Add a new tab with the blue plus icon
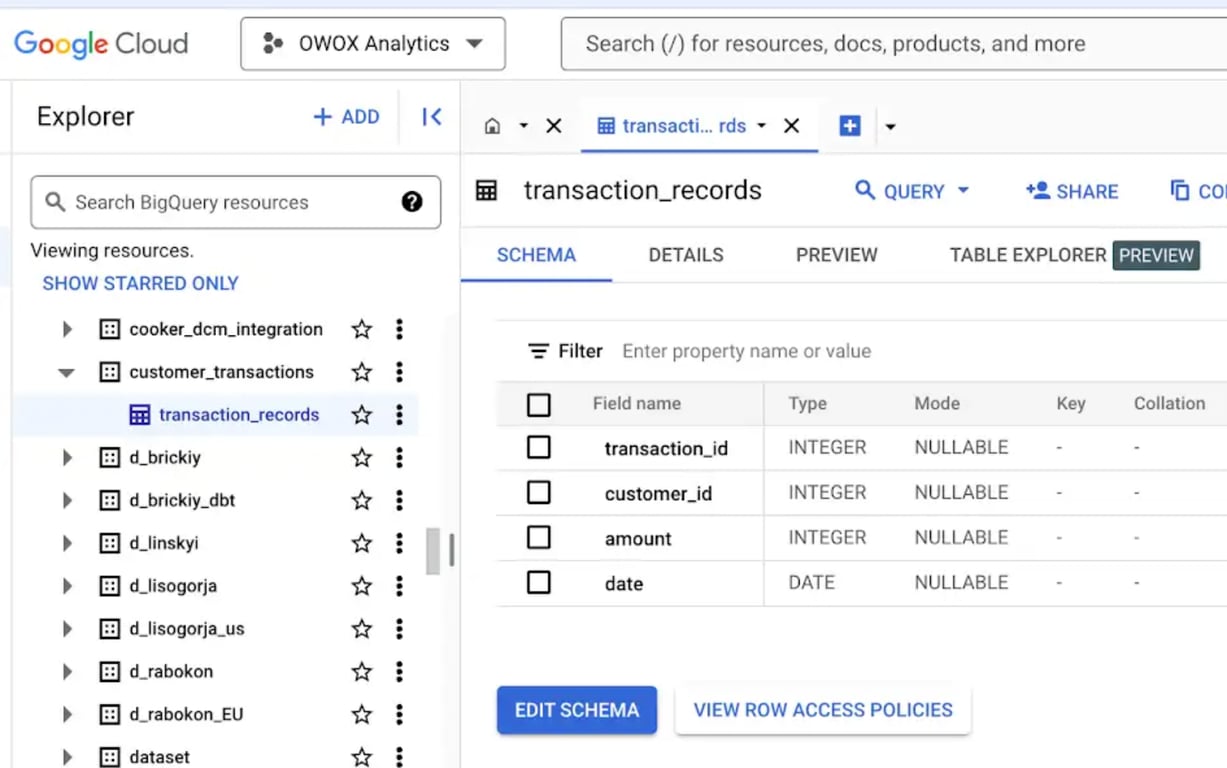1227x768 pixels. 850,126
